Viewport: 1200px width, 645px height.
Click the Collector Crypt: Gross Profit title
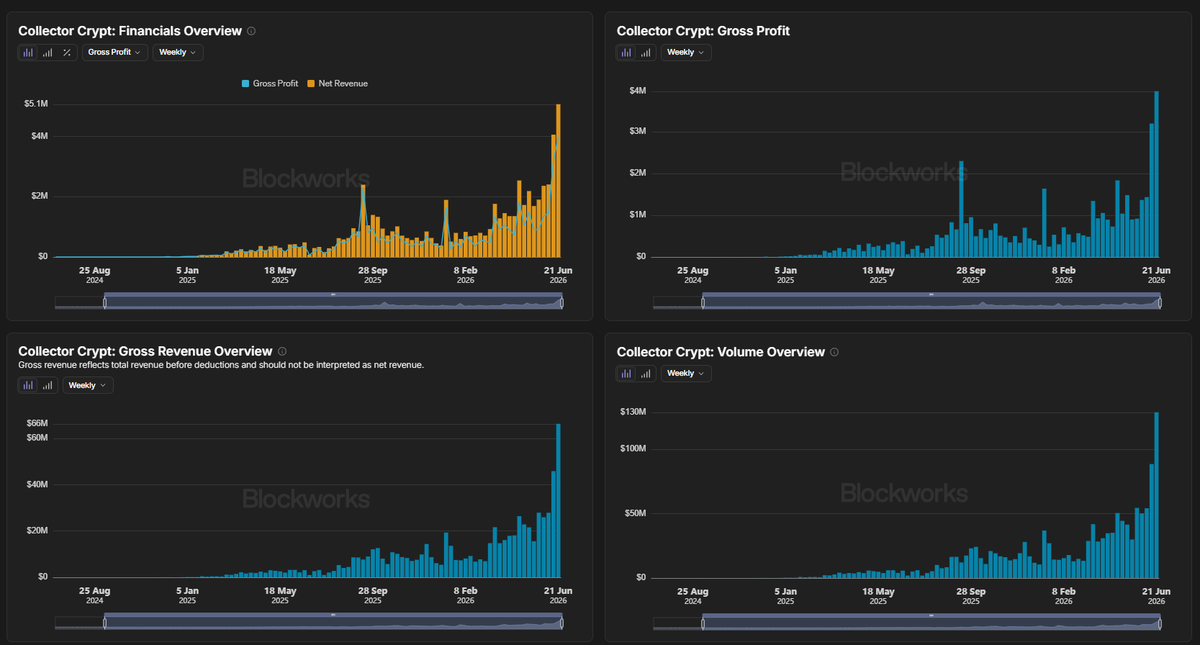tap(703, 31)
